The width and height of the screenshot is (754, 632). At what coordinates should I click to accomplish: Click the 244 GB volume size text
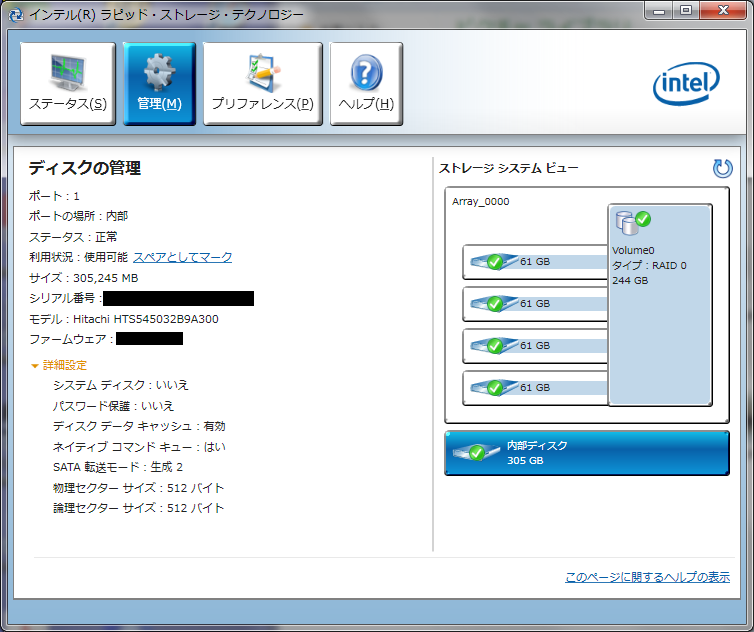click(630, 280)
